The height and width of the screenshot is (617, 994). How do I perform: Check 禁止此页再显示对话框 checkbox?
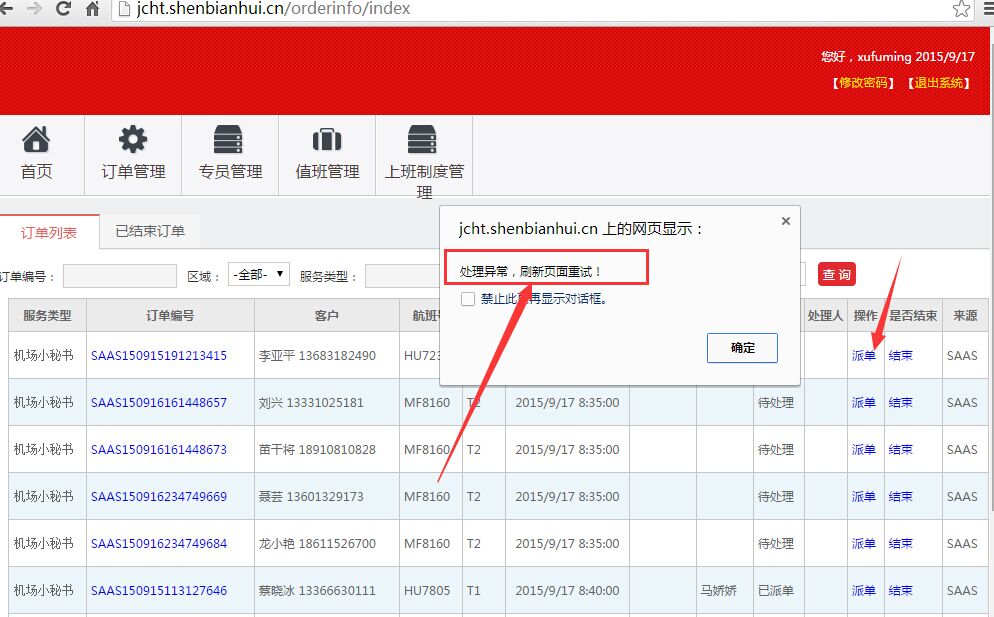coord(468,299)
